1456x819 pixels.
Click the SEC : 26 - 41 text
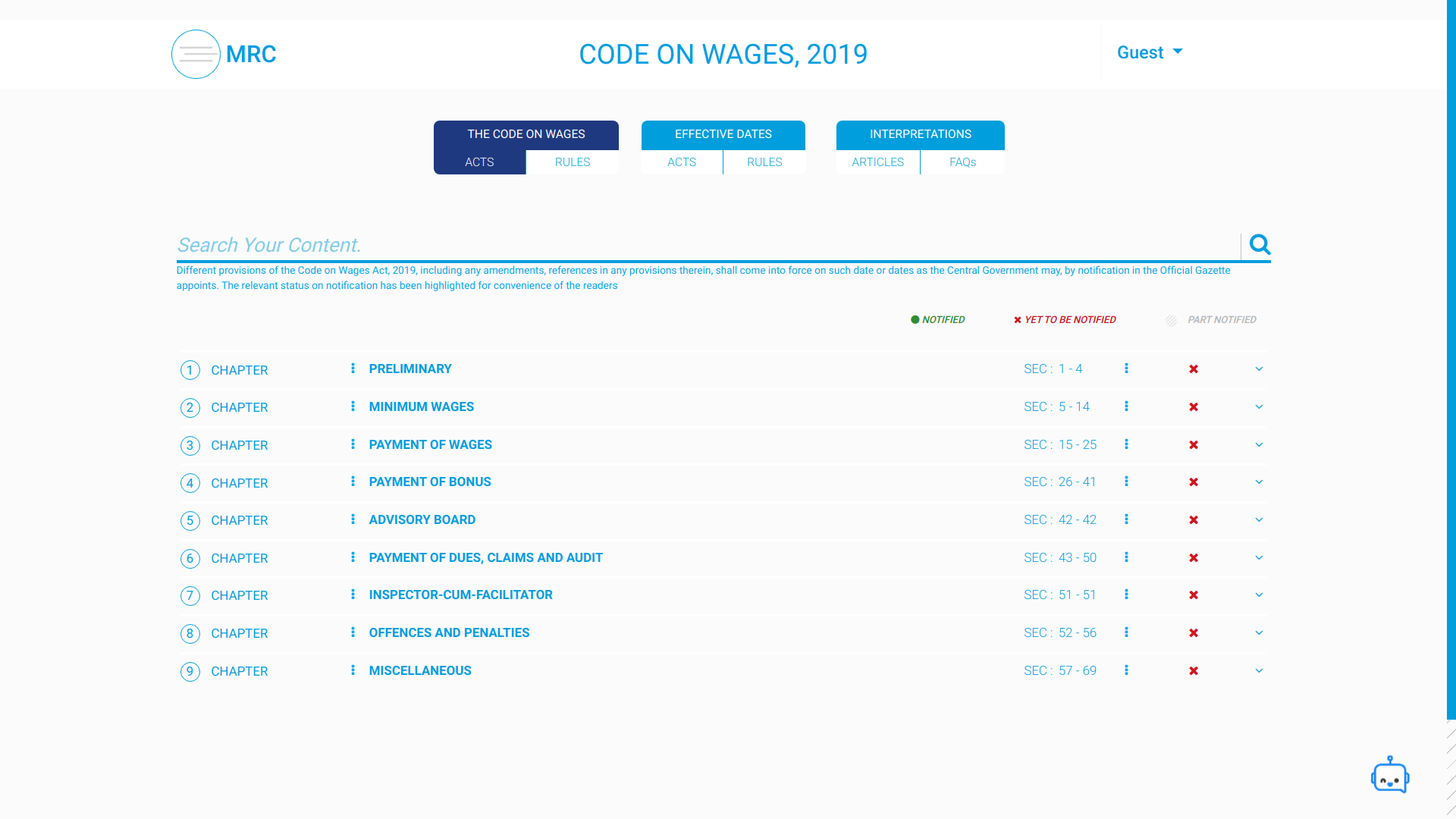coord(1060,482)
